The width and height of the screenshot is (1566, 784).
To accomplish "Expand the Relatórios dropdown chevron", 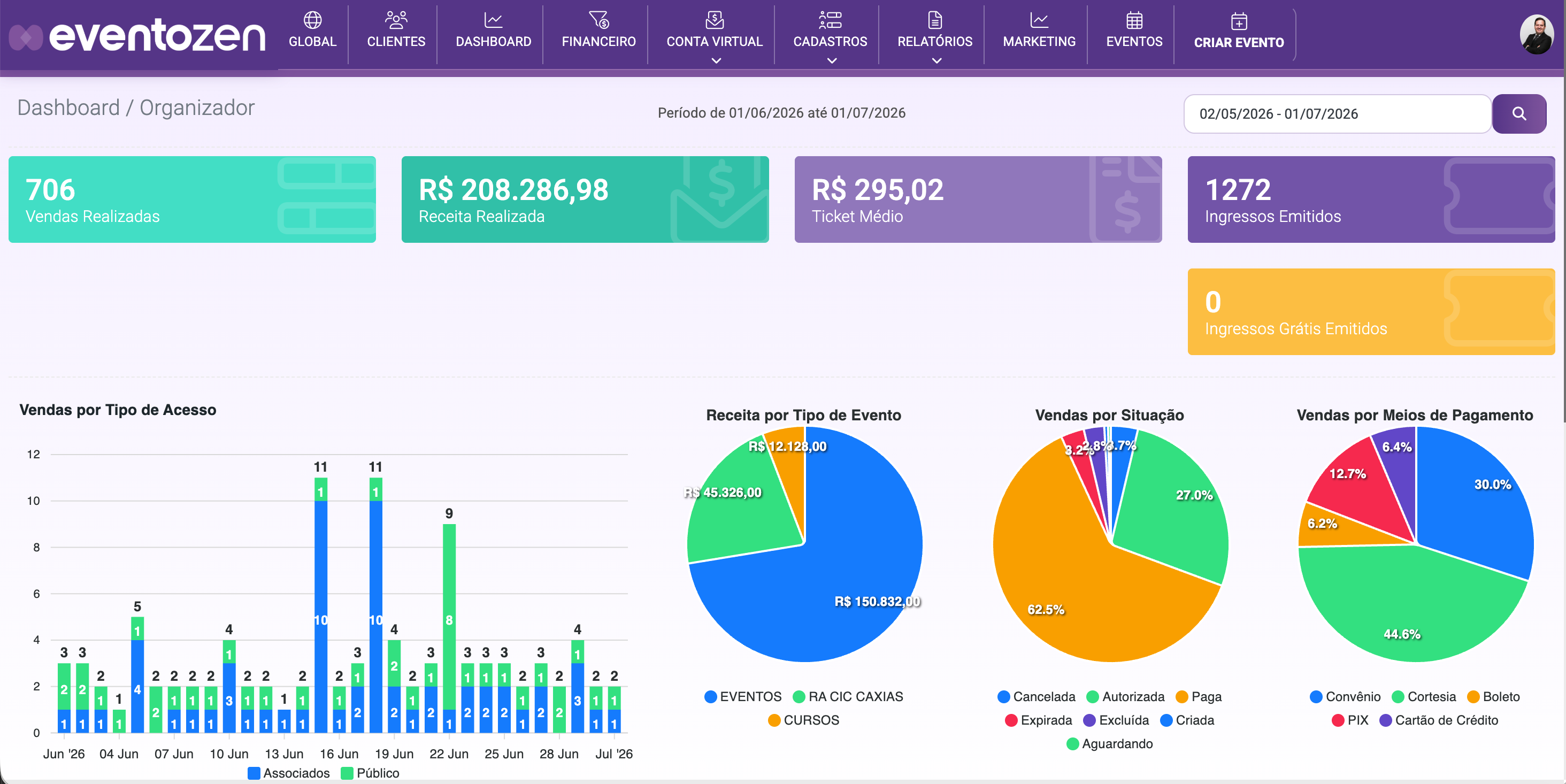I will pyautogui.click(x=936, y=61).
